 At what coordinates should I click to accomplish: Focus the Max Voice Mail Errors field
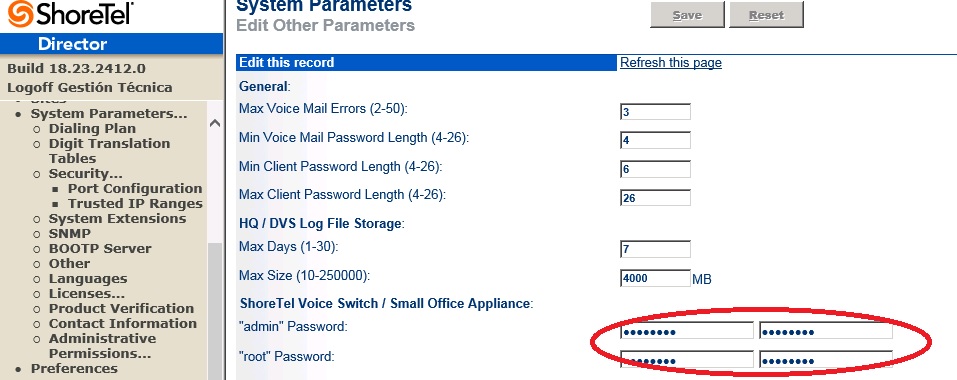point(655,112)
